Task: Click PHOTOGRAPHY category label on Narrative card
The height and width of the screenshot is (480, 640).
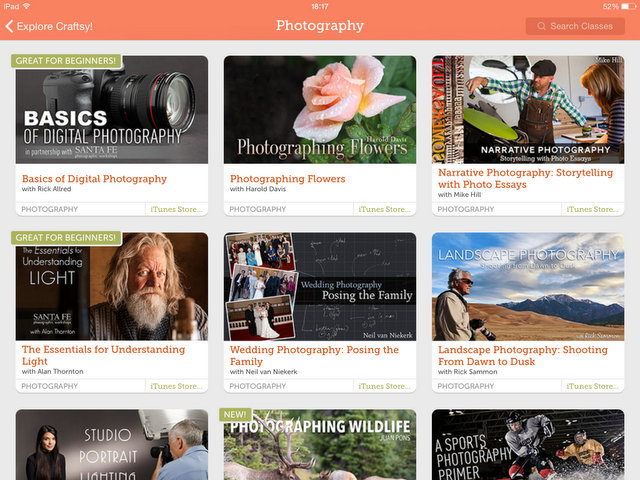Action: (466, 209)
